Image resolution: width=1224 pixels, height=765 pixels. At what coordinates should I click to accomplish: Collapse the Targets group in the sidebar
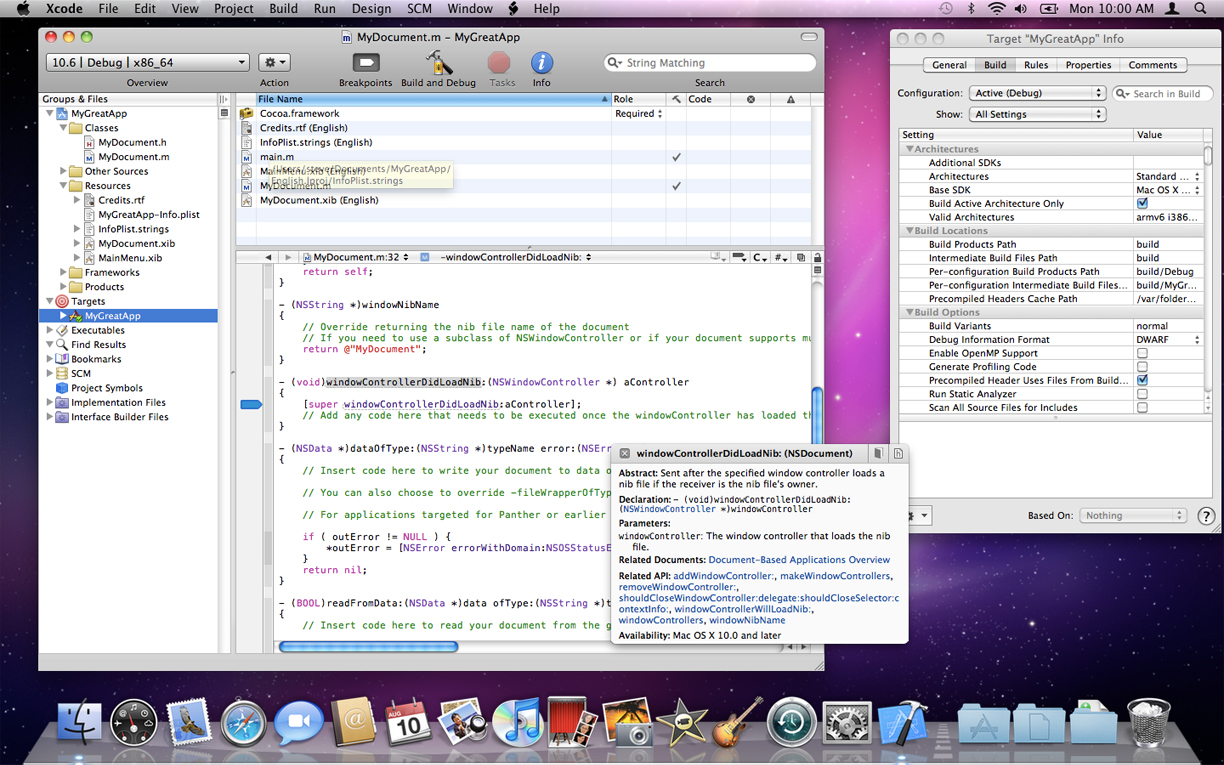coord(49,301)
